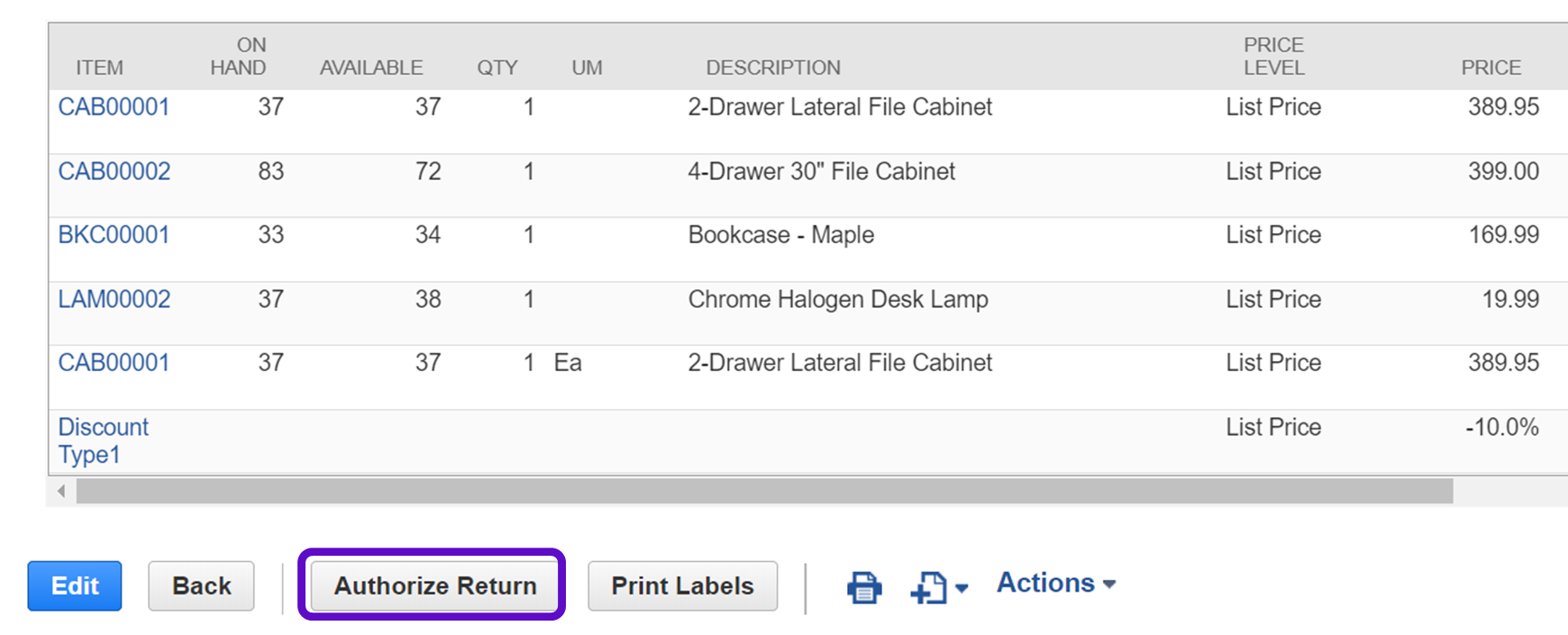Screen dimensions: 1568x635
Task: Click the ITEM column header
Action: 99,68
